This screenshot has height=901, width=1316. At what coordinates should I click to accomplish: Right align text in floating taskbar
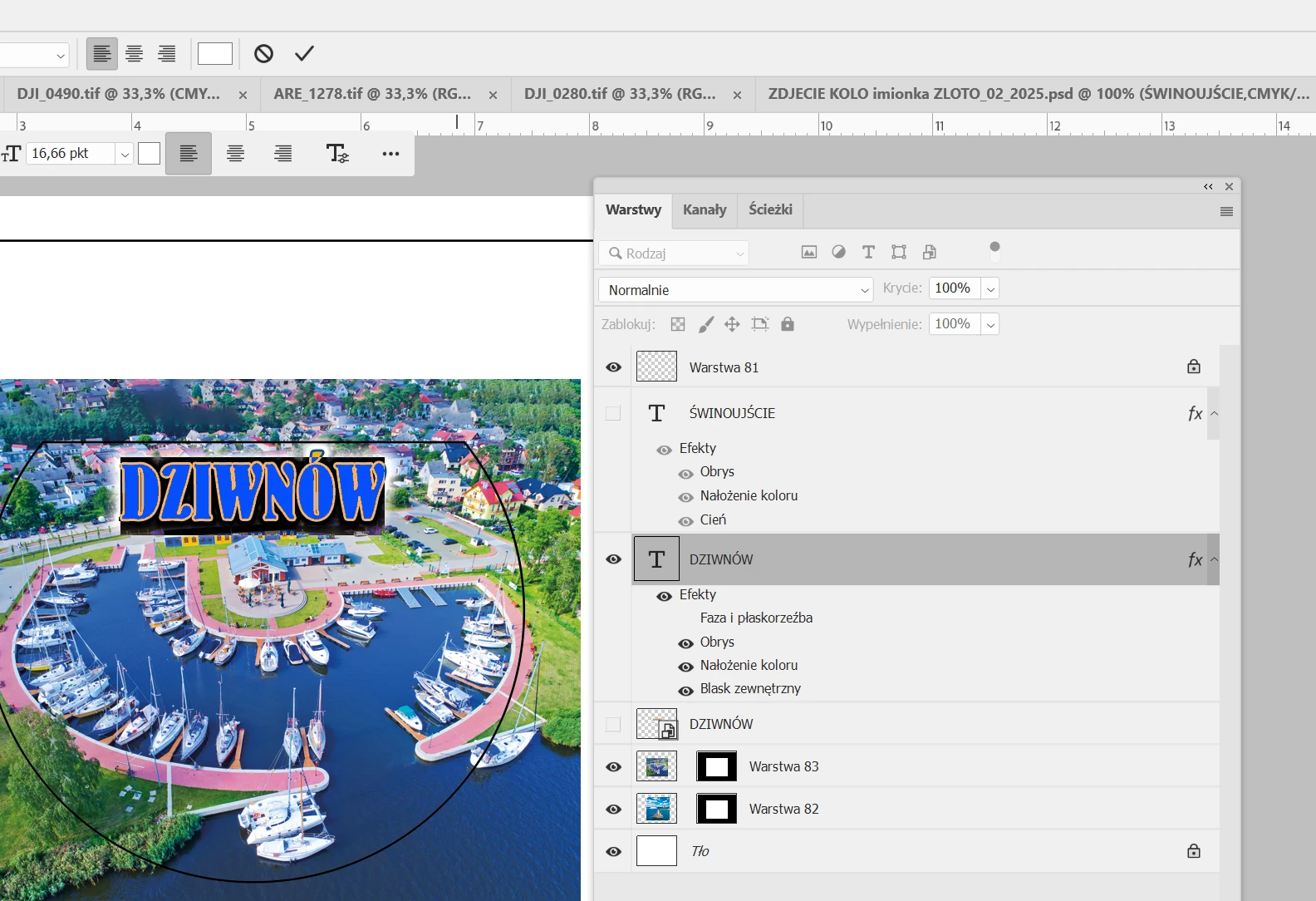283,154
